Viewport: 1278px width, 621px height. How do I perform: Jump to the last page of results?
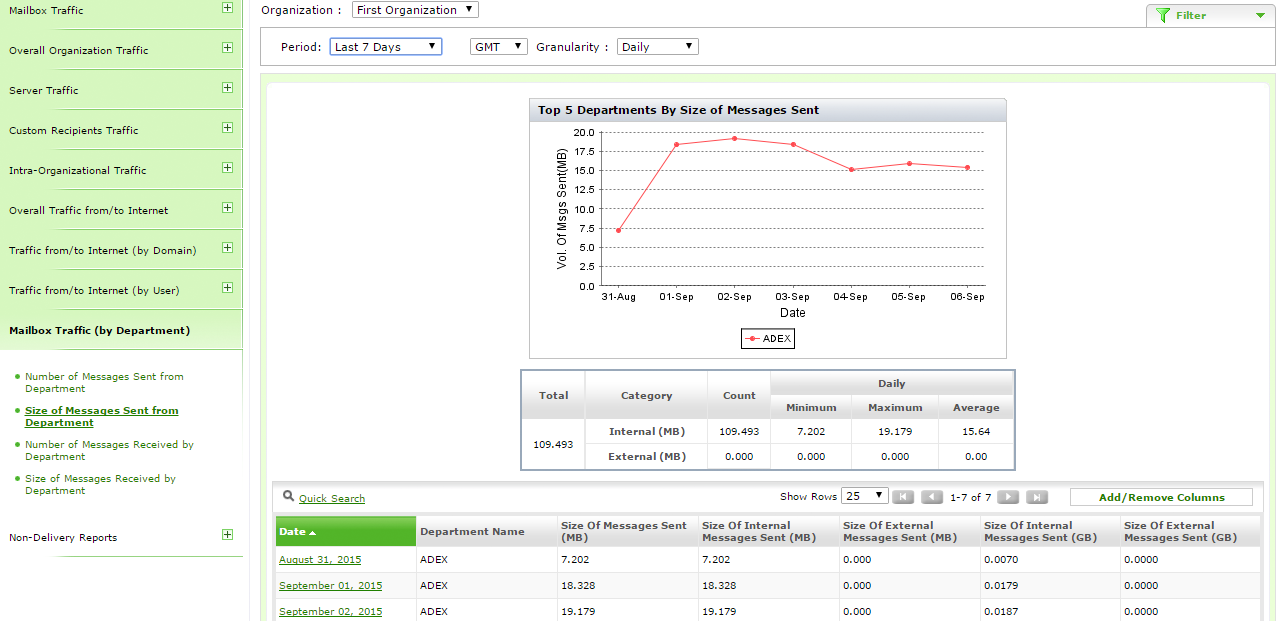[1037, 497]
